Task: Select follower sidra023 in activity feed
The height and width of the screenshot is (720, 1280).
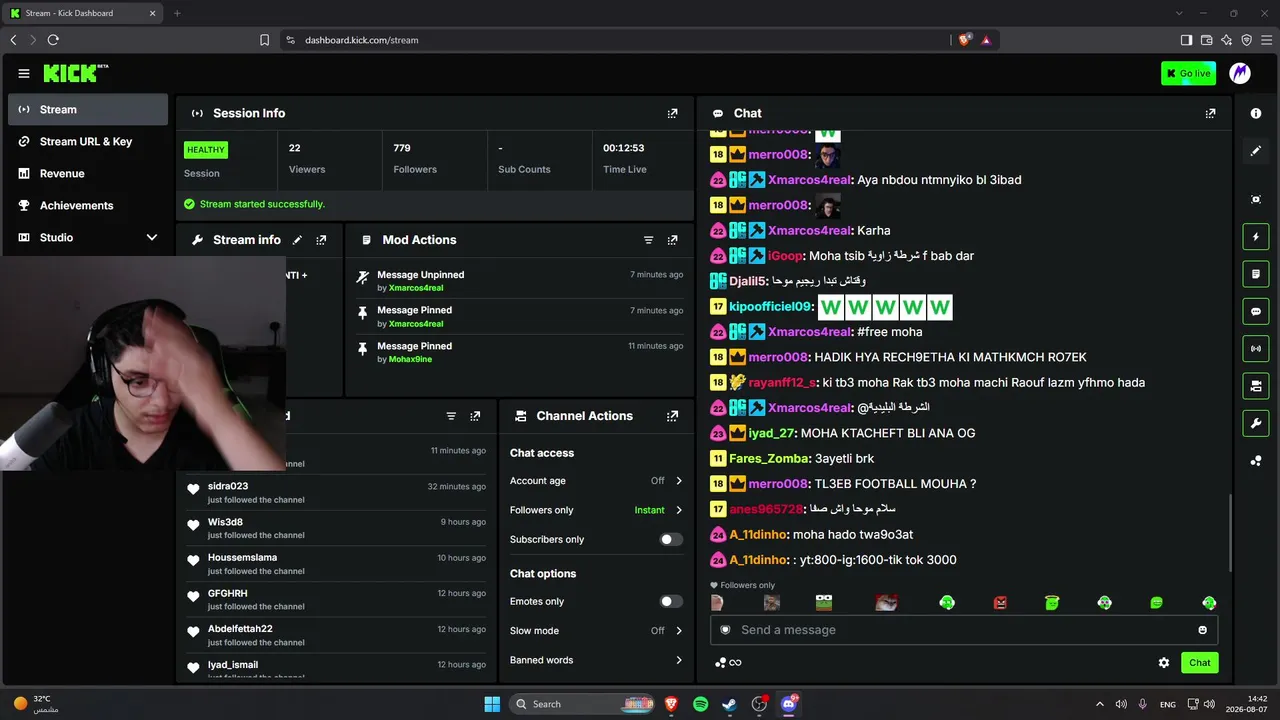Action: [228, 486]
